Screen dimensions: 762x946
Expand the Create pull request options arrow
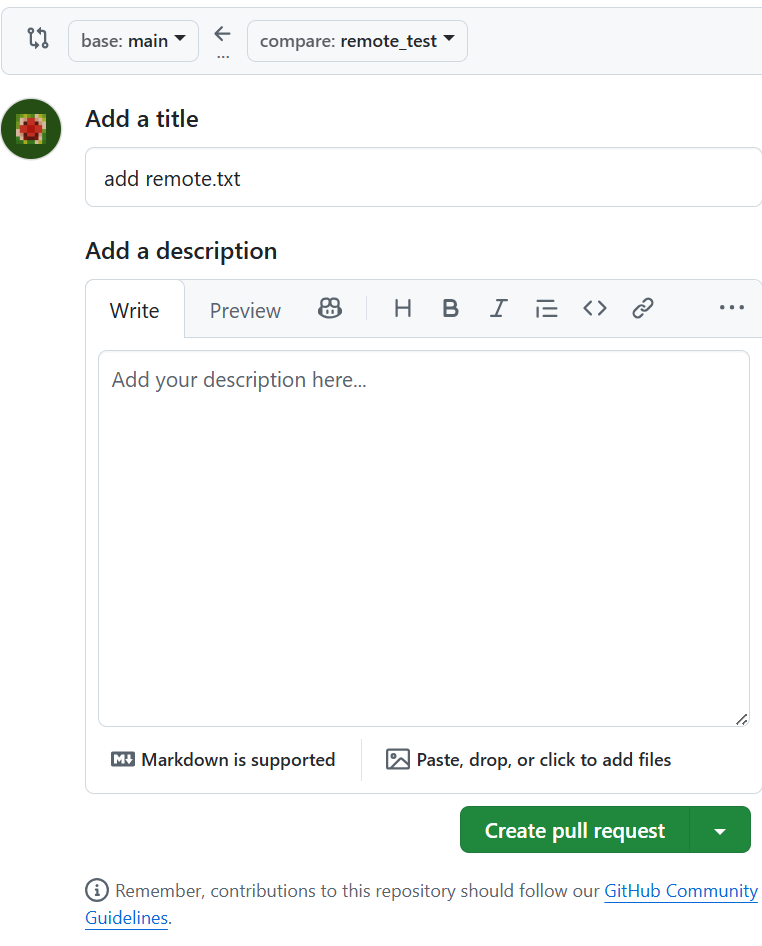[x=720, y=831]
